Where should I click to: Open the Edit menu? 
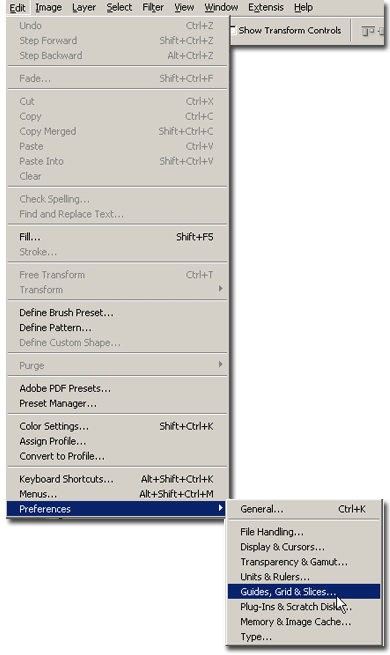18,8
